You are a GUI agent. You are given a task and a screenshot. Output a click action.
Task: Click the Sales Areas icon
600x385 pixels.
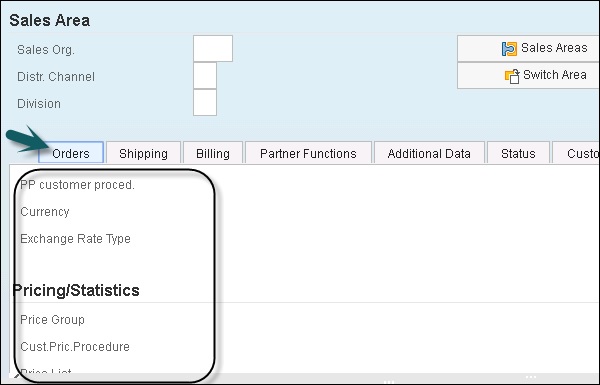tap(509, 49)
